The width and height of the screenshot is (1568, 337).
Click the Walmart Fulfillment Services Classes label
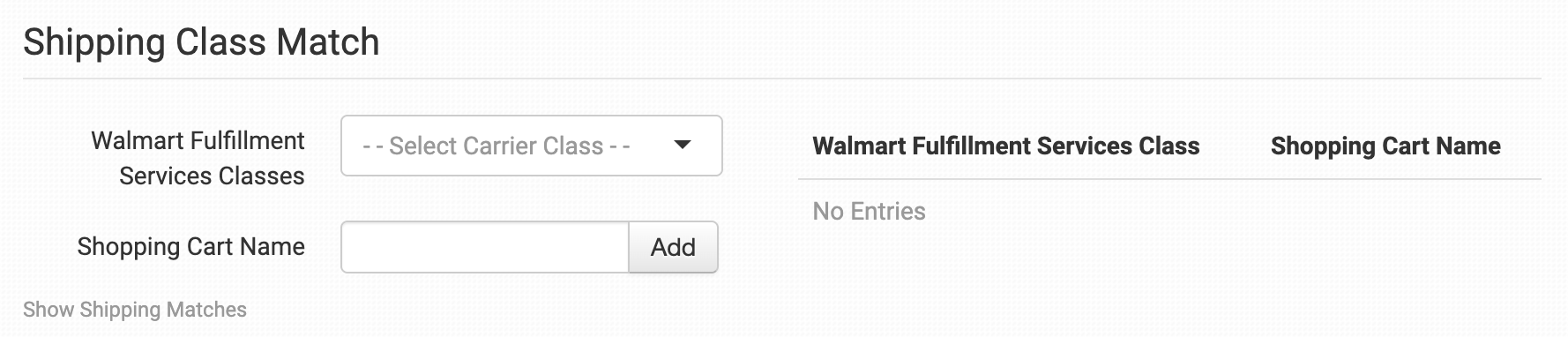(198, 158)
